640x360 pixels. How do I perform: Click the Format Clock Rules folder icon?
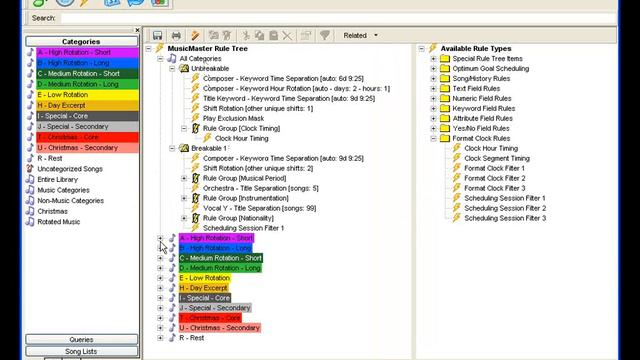(445, 138)
